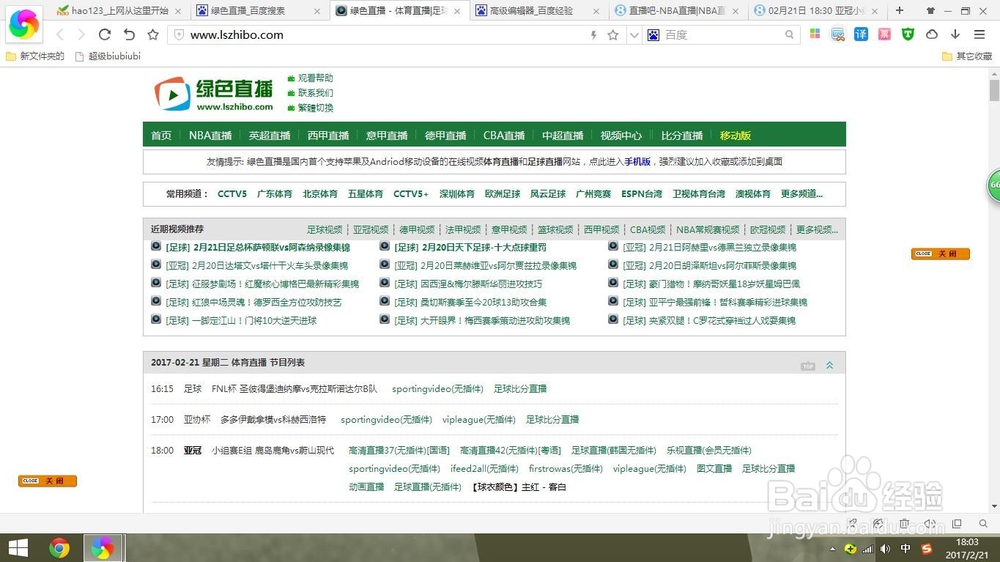
Task: Click the undo/restore closed tab arrow icon
Action: (129, 34)
